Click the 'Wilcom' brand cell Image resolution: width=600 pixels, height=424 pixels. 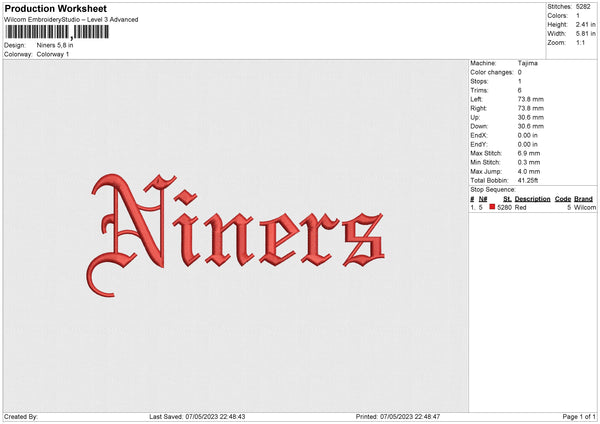[x=585, y=207]
